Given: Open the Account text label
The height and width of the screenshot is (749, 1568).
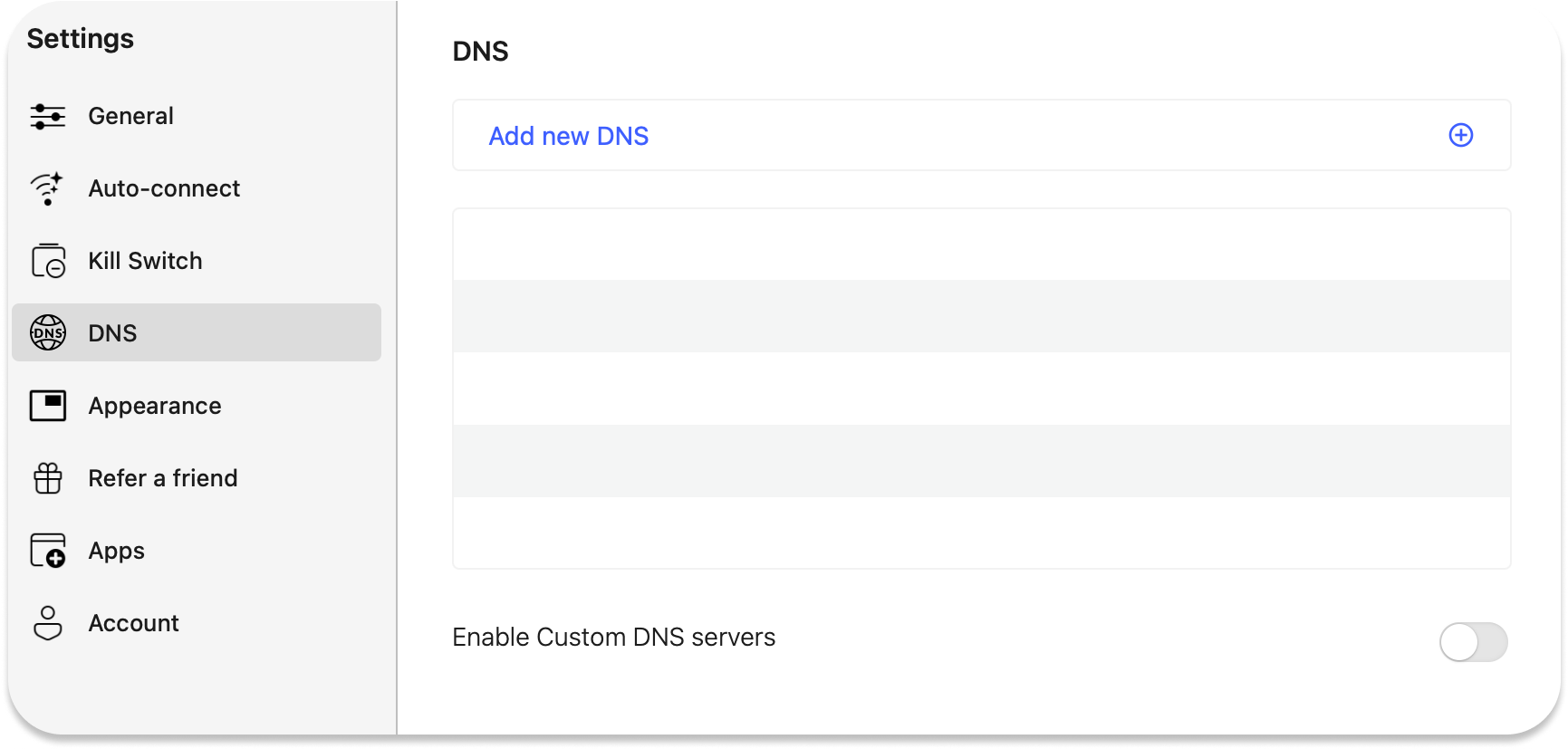Looking at the screenshot, I should coord(133,623).
